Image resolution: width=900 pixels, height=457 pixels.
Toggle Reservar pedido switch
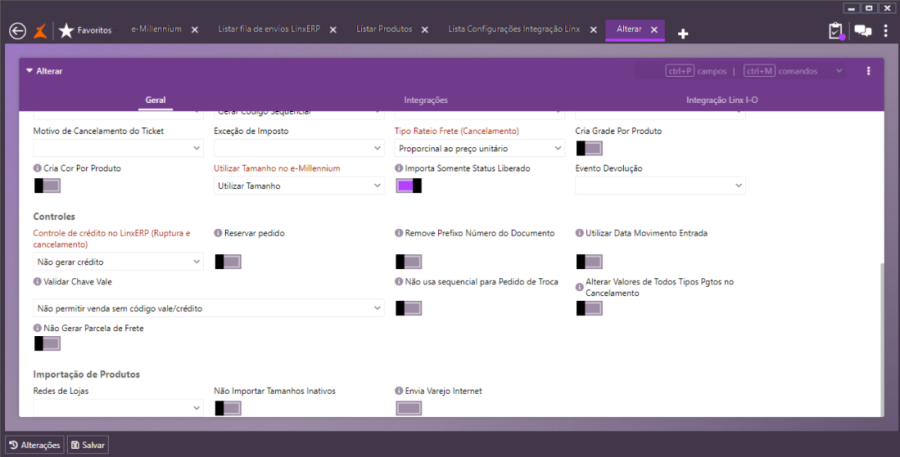[x=228, y=262]
